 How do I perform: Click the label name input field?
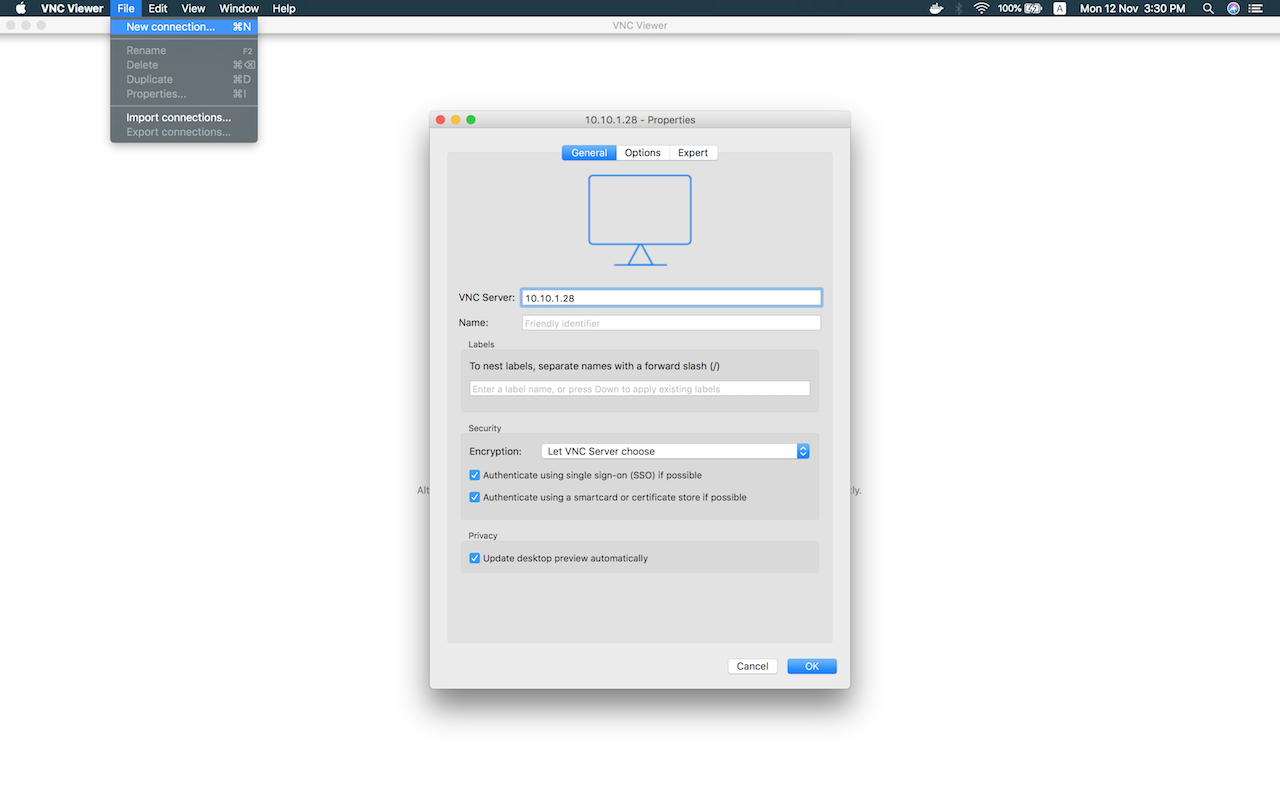coord(640,389)
